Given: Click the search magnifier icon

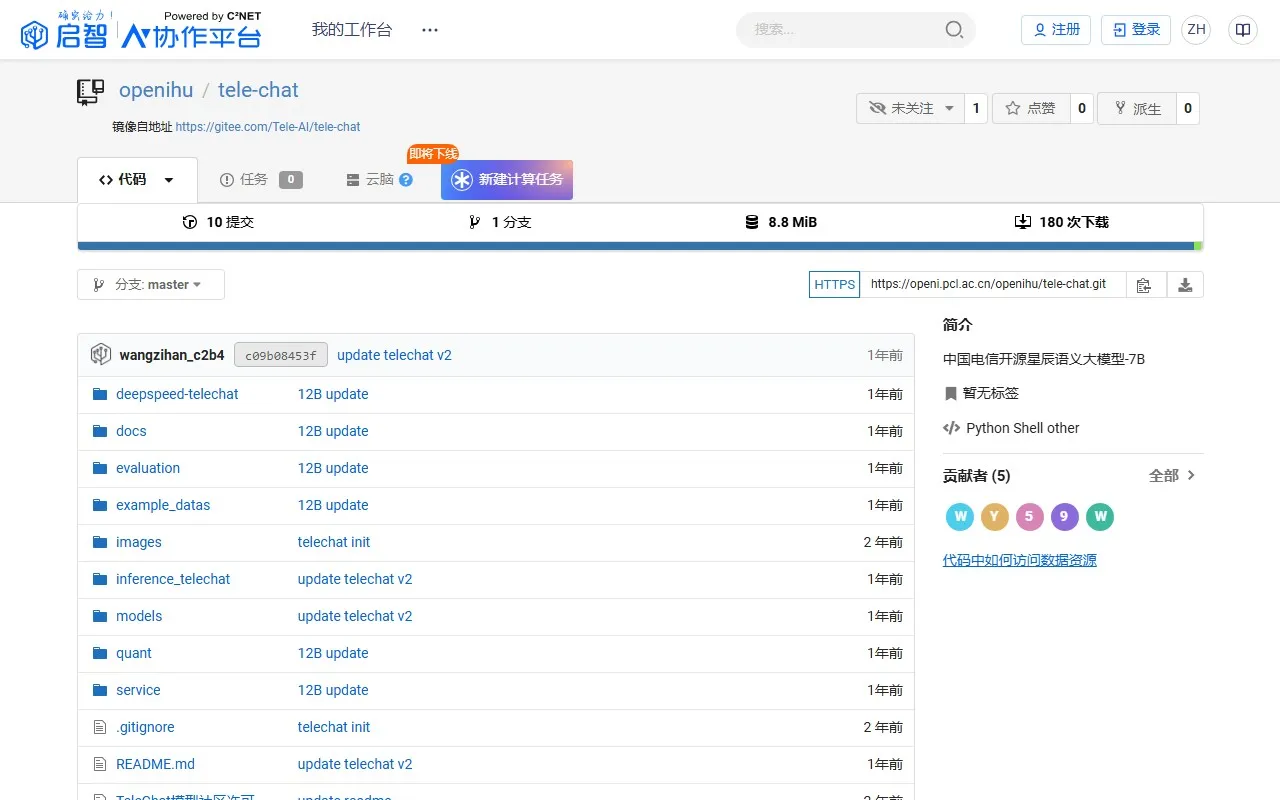Looking at the screenshot, I should (954, 30).
